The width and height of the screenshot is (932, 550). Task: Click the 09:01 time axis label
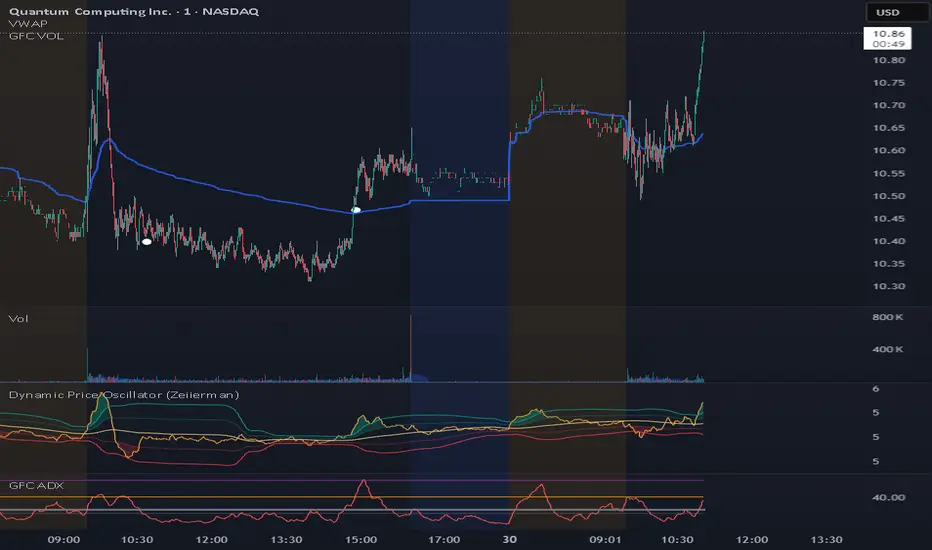tap(607, 539)
